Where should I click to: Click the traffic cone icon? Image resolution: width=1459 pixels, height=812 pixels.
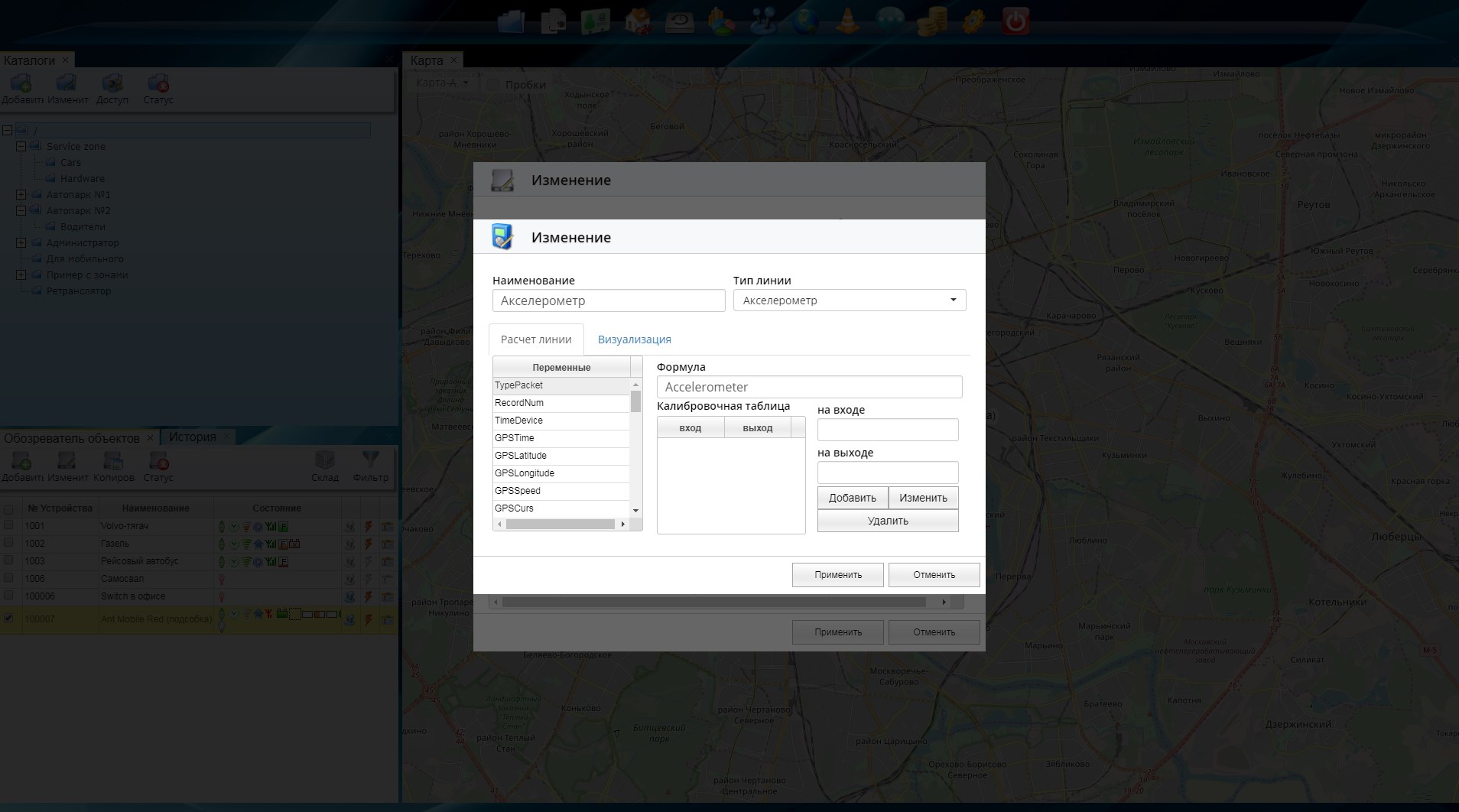pos(846,21)
